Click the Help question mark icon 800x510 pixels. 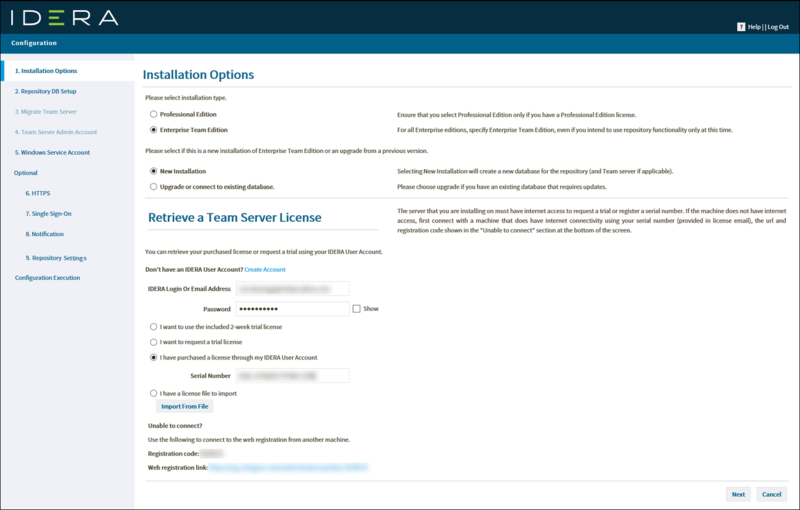[x=741, y=27]
